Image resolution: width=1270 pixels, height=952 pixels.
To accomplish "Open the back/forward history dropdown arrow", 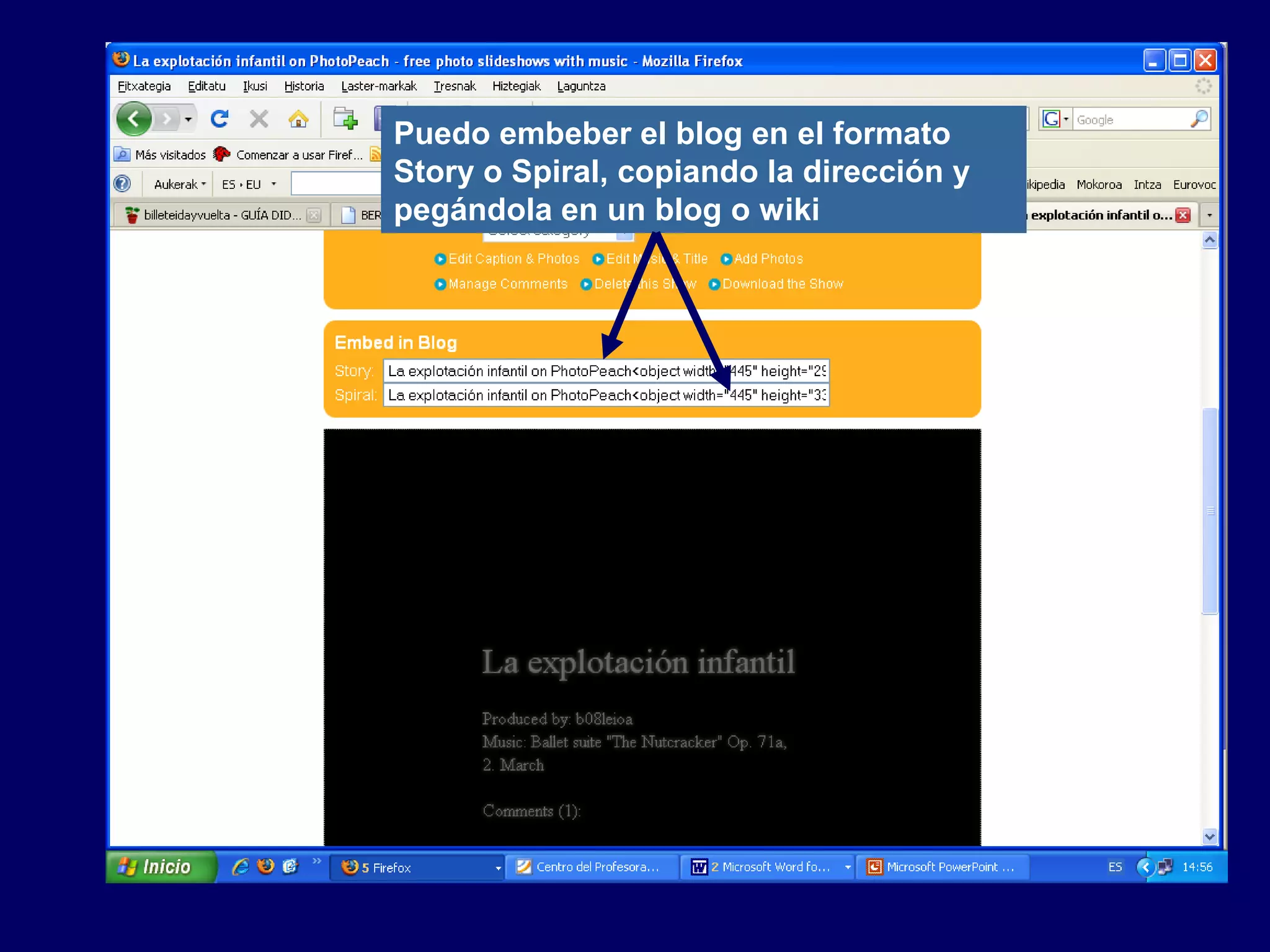I will point(189,119).
